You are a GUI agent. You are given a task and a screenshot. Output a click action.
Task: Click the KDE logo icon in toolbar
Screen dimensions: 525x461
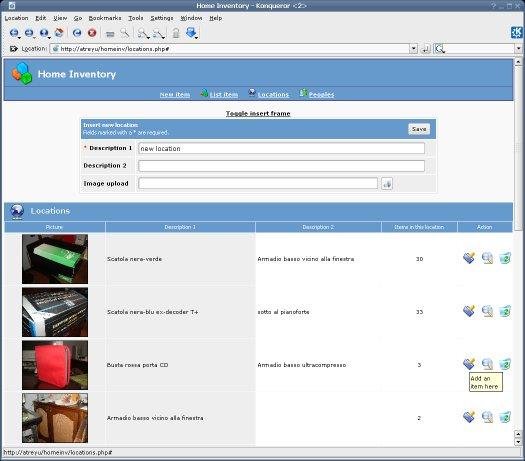(x=517, y=32)
